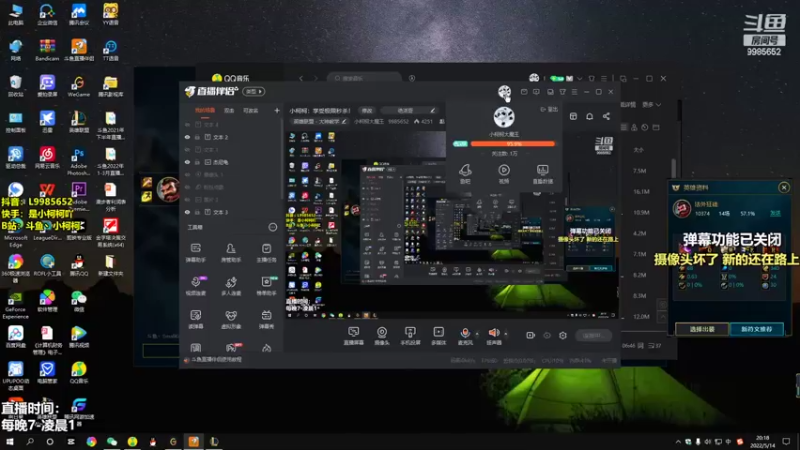
Task: Click the greyed start broadcast button
Action: pos(593,335)
